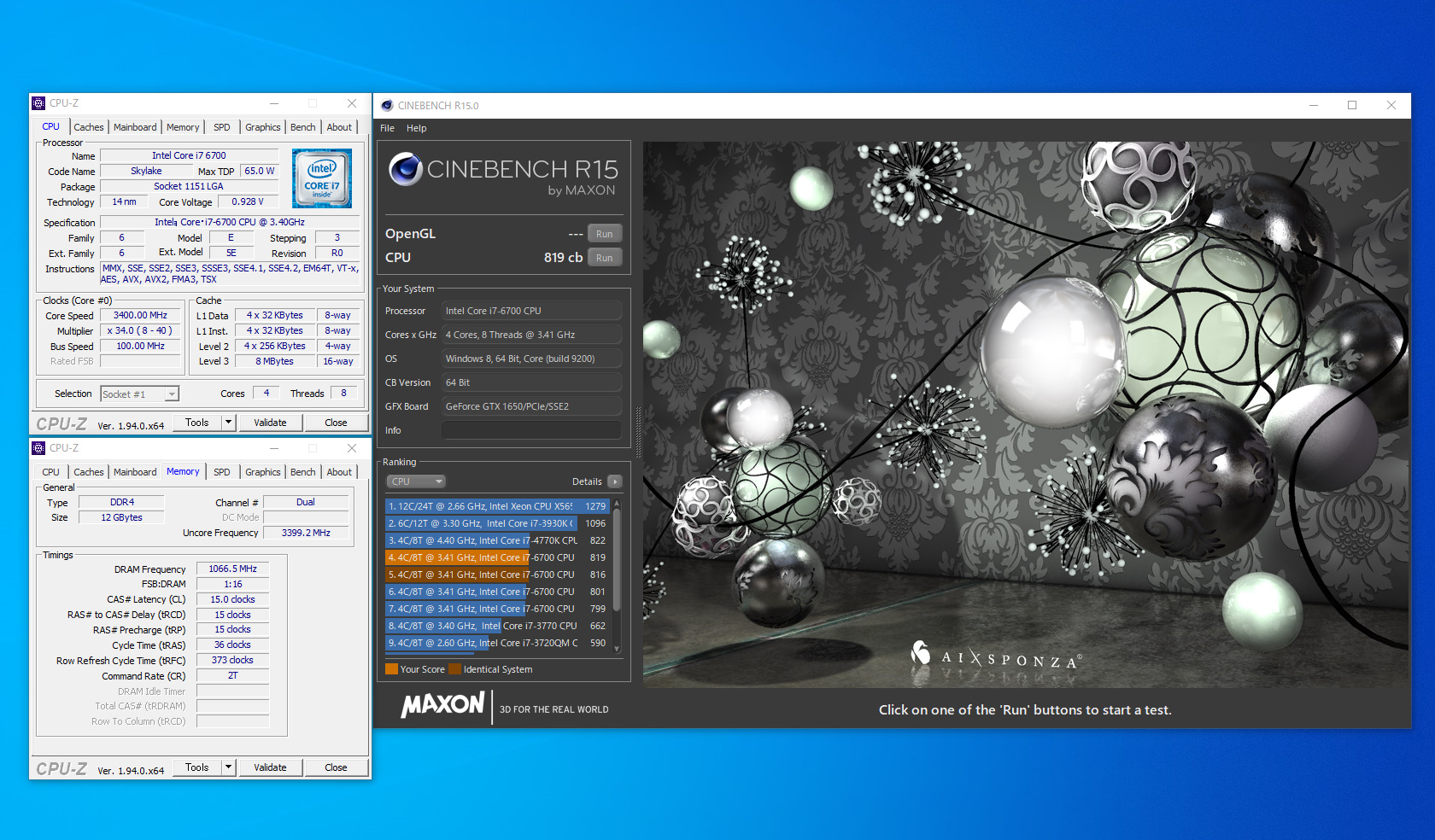Minimize the bottom CPU-Z window
This screenshot has width=1435, height=840.
274,448
